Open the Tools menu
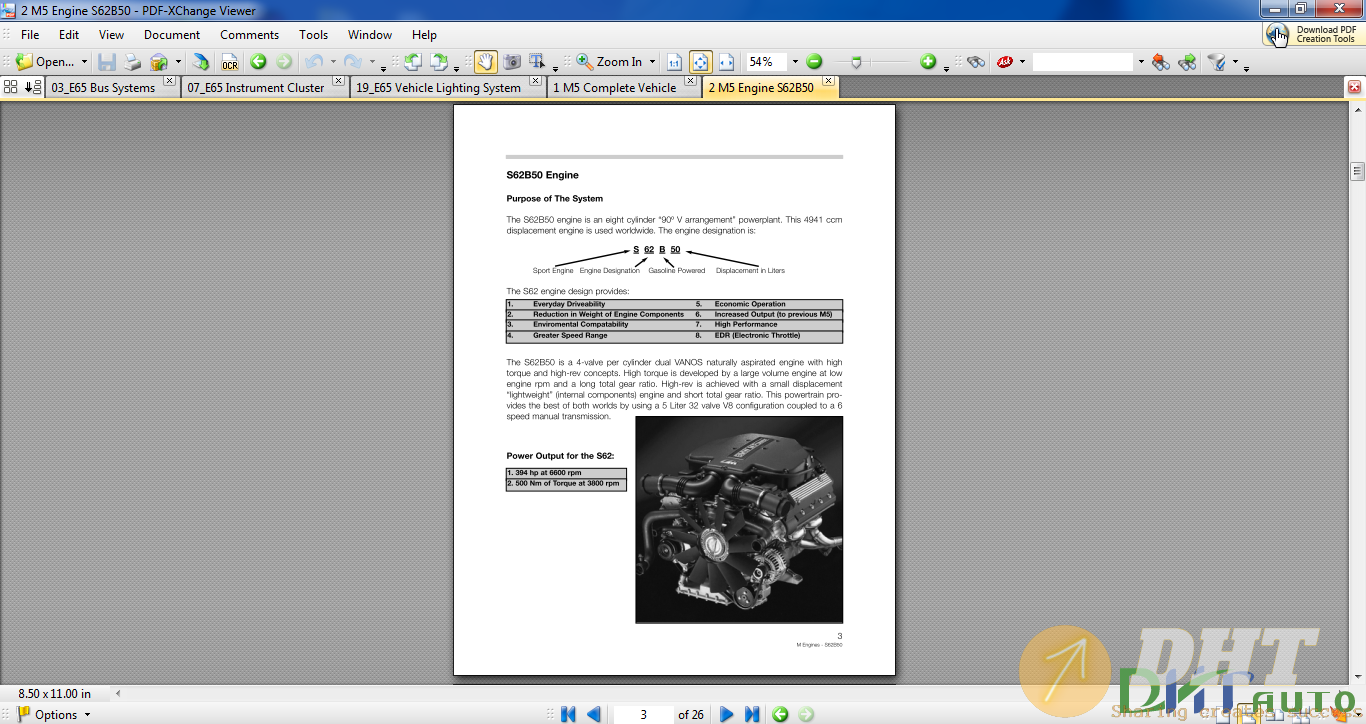This screenshot has height=724, width=1366. point(313,34)
